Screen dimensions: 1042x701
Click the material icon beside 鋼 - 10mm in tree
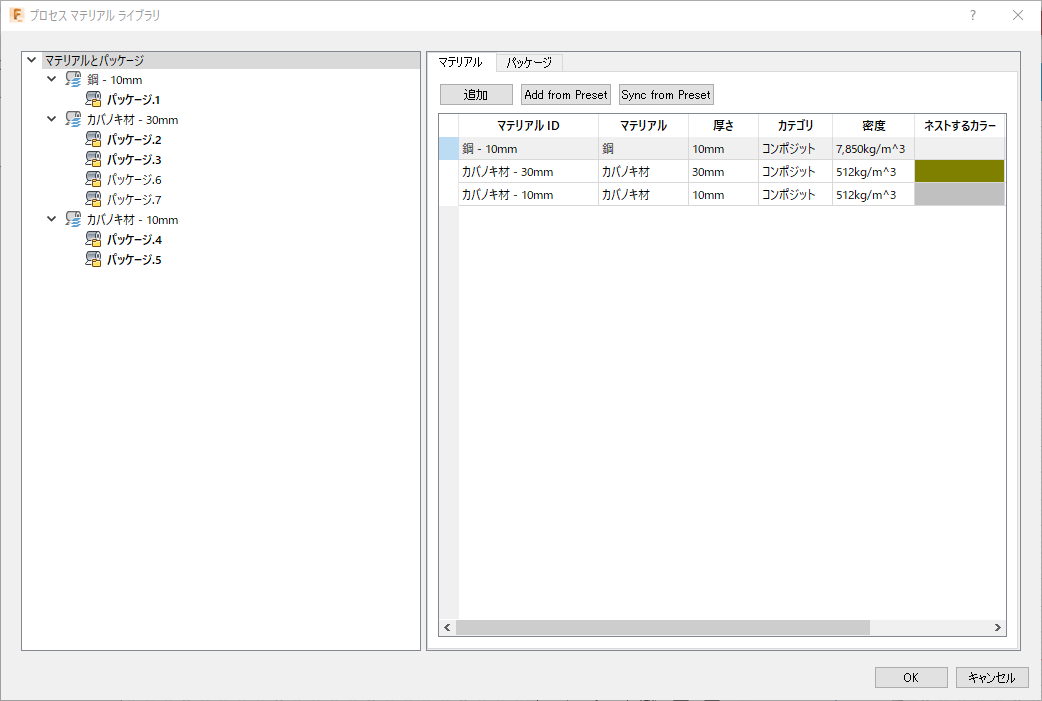click(74, 80)
